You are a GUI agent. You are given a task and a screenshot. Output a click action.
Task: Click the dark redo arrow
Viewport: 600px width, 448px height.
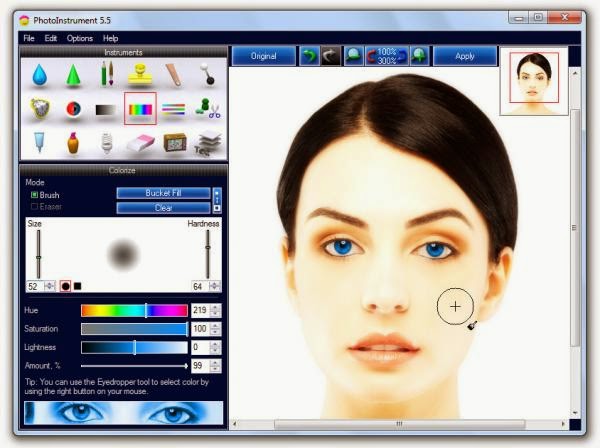pos(330,56)
